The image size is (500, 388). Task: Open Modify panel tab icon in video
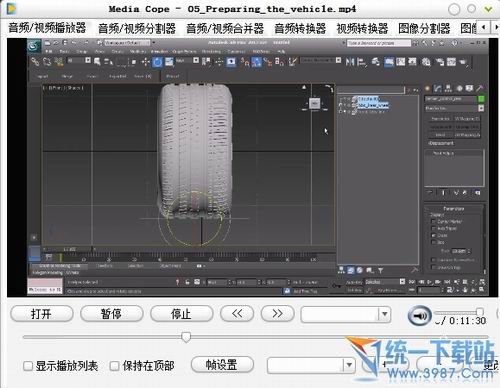pyautogui.click(x=438, y=88)
